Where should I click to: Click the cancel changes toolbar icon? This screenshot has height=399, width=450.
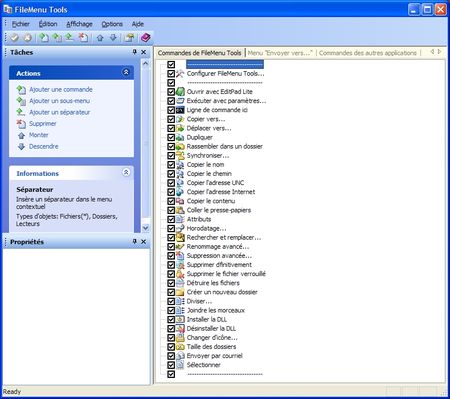click(x=28, y=38)
